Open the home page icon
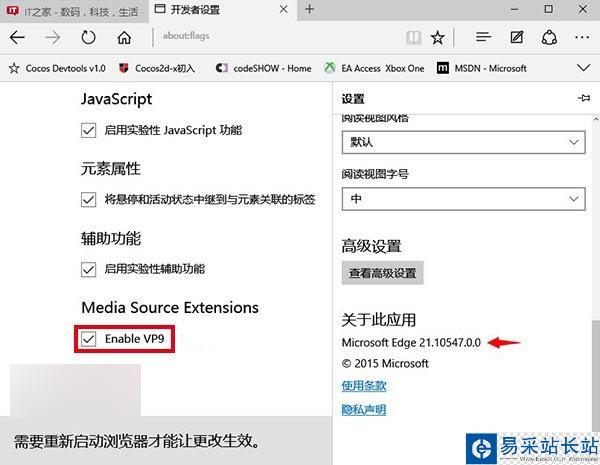 tap(124, 38)
